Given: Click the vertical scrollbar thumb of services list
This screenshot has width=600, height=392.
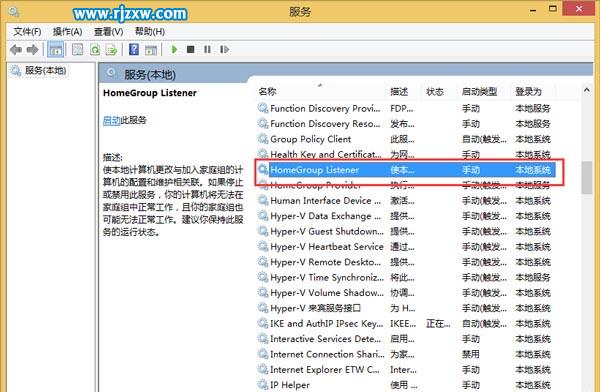Looking at the screenshot, I should tap(587, 178).
